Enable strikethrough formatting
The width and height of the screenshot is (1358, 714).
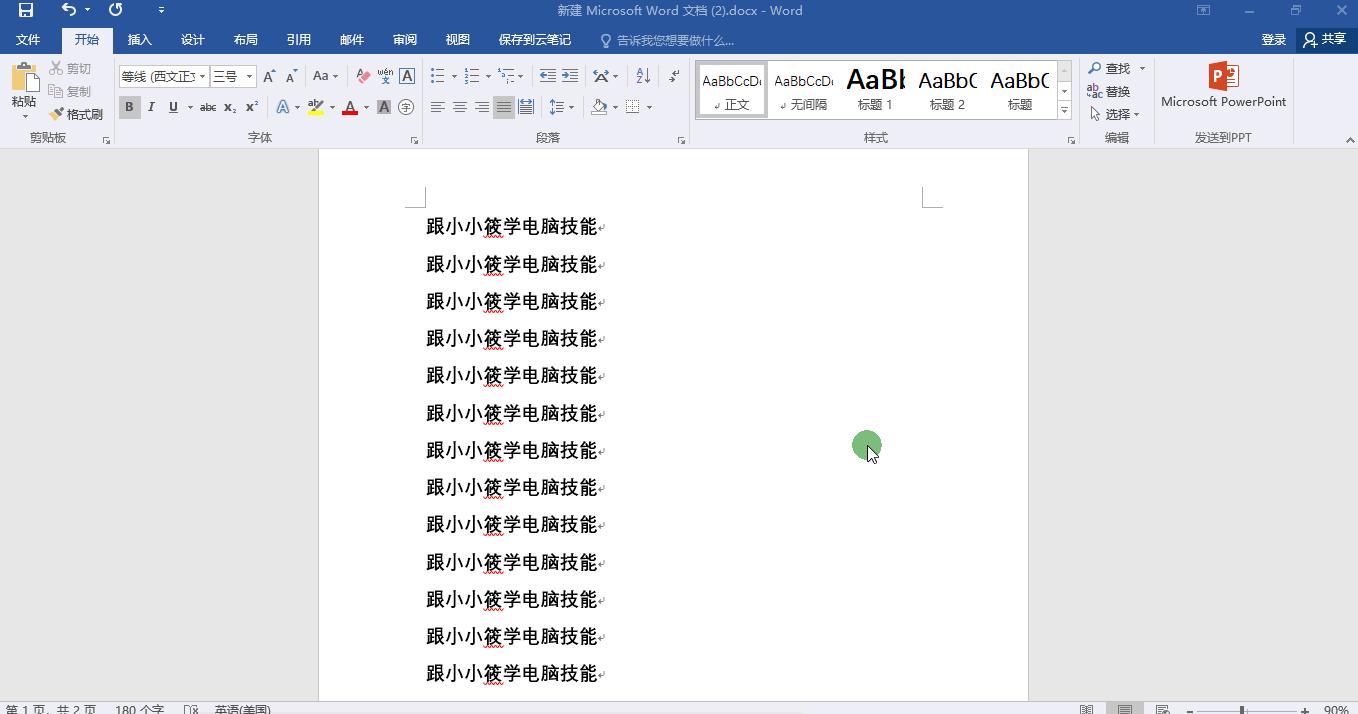click(x=207, y=107)
